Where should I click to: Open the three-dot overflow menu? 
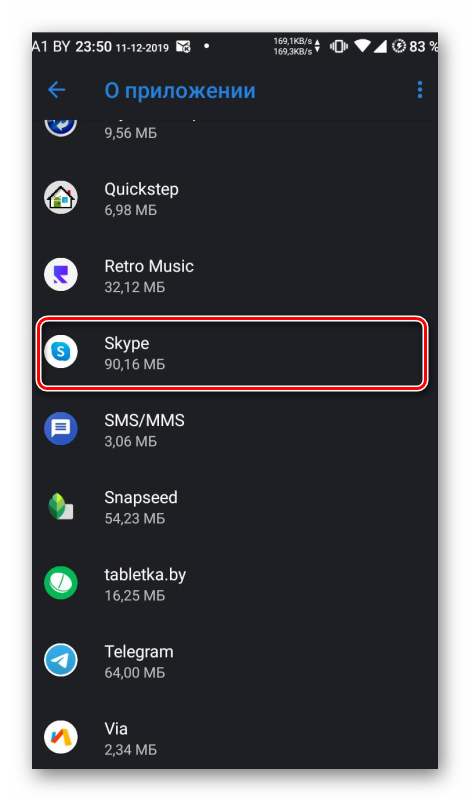[420, 90]
